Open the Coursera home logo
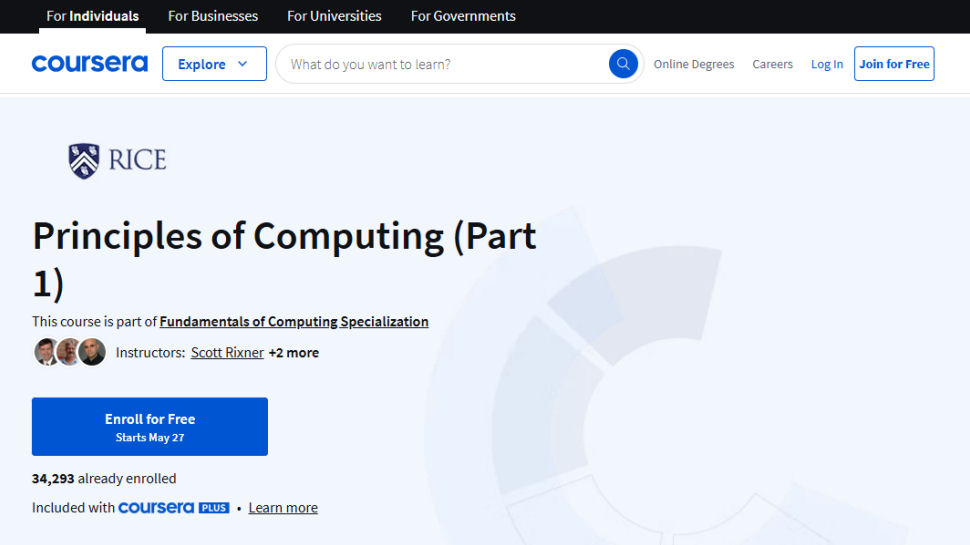The image size is (970, 545). coord(90,64)
